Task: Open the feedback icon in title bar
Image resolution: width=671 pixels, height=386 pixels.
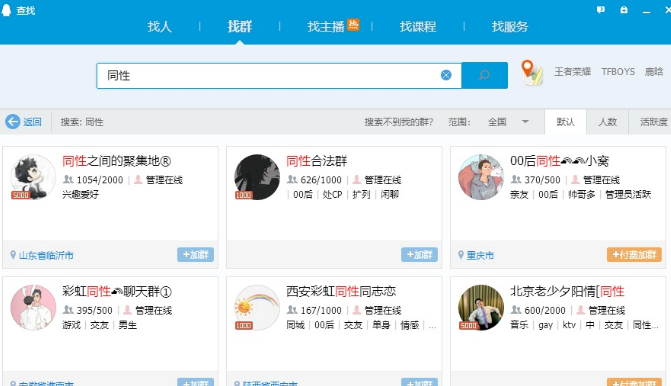Action: coord(601,10)
